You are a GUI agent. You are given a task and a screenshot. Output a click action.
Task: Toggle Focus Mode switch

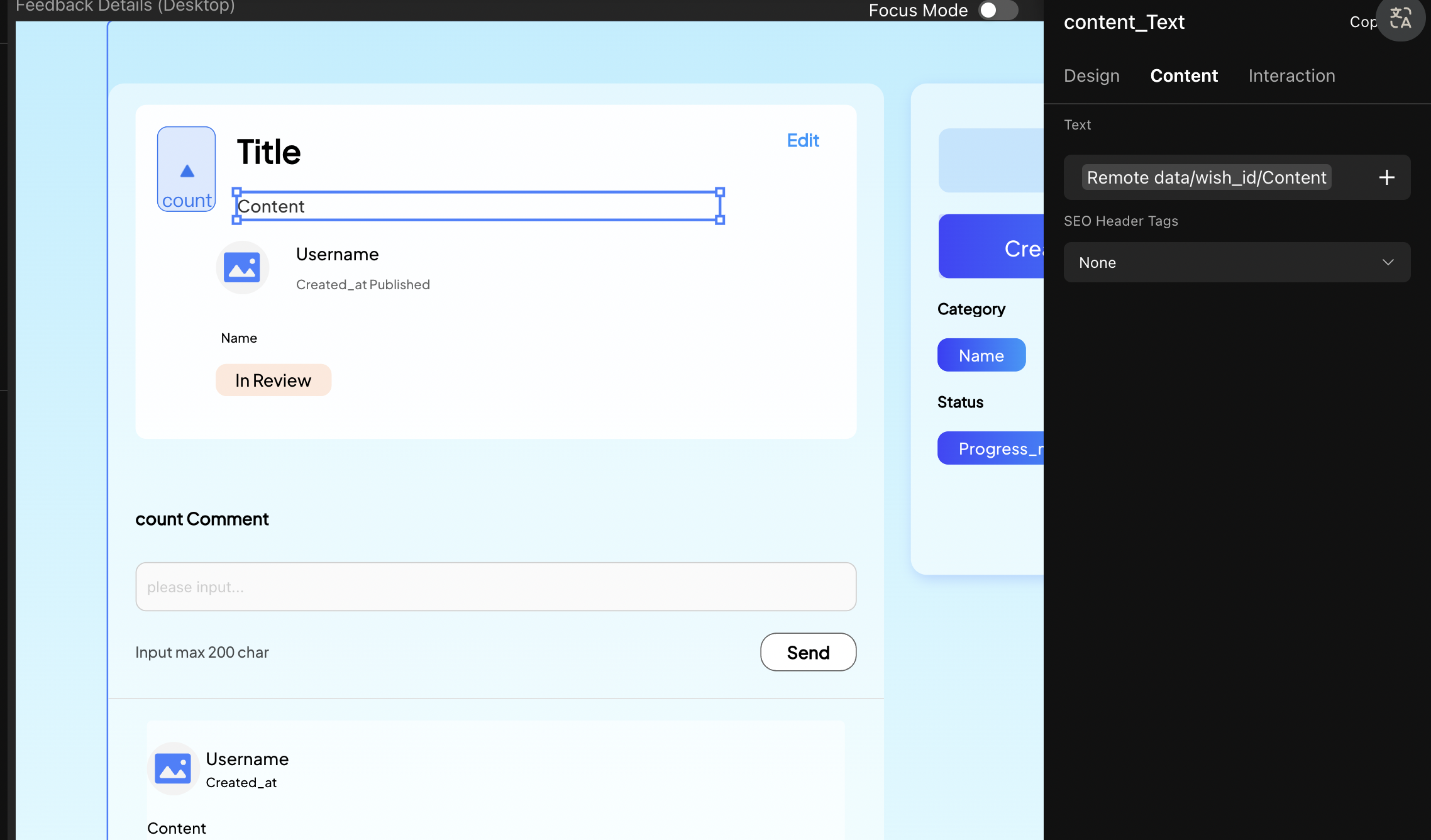click(997, 10)
